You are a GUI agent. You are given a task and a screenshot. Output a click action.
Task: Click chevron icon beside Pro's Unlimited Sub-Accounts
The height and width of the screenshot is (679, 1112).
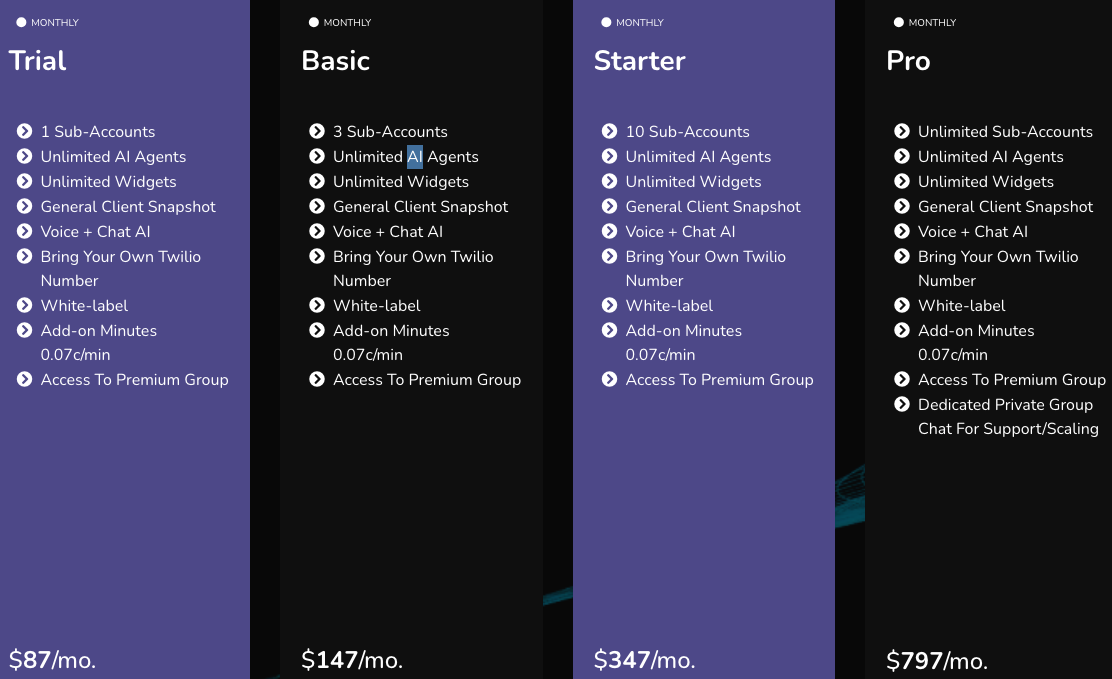[x=902, y=131]
